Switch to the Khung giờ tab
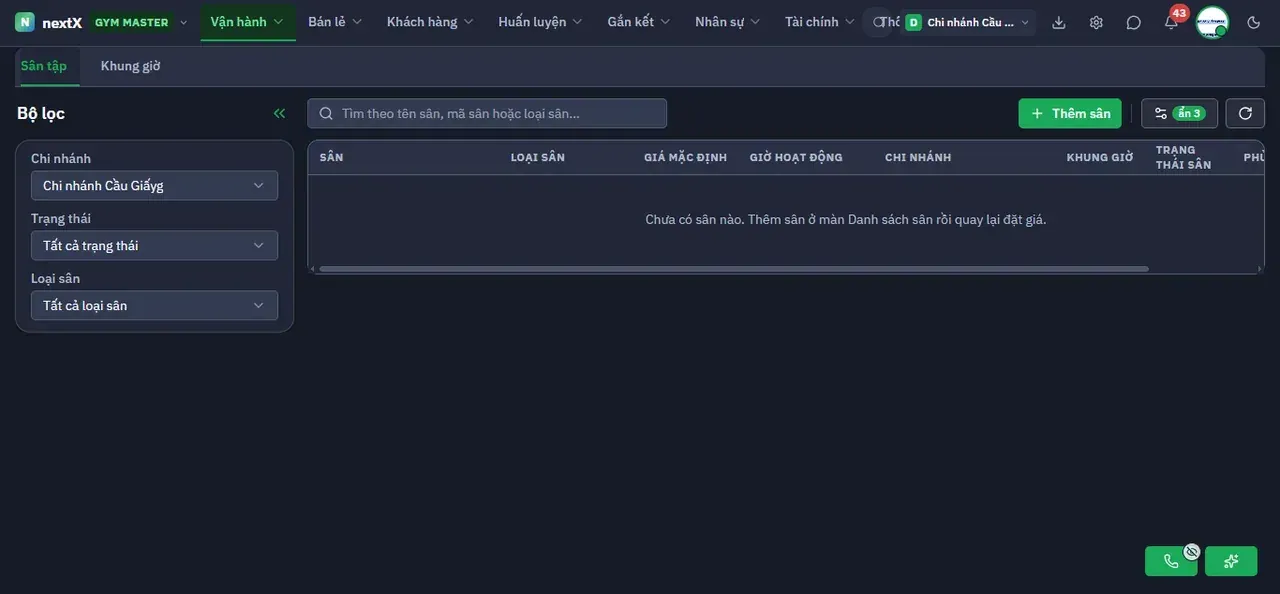Image resolution: width=1280 pixels, height=594 pixels. click(x=131, y=66)
